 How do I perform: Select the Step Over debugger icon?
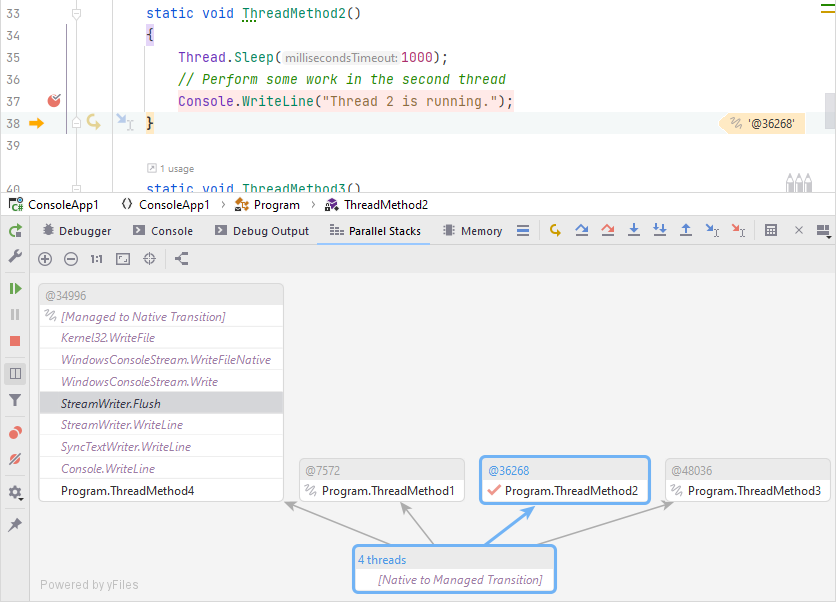581,230
